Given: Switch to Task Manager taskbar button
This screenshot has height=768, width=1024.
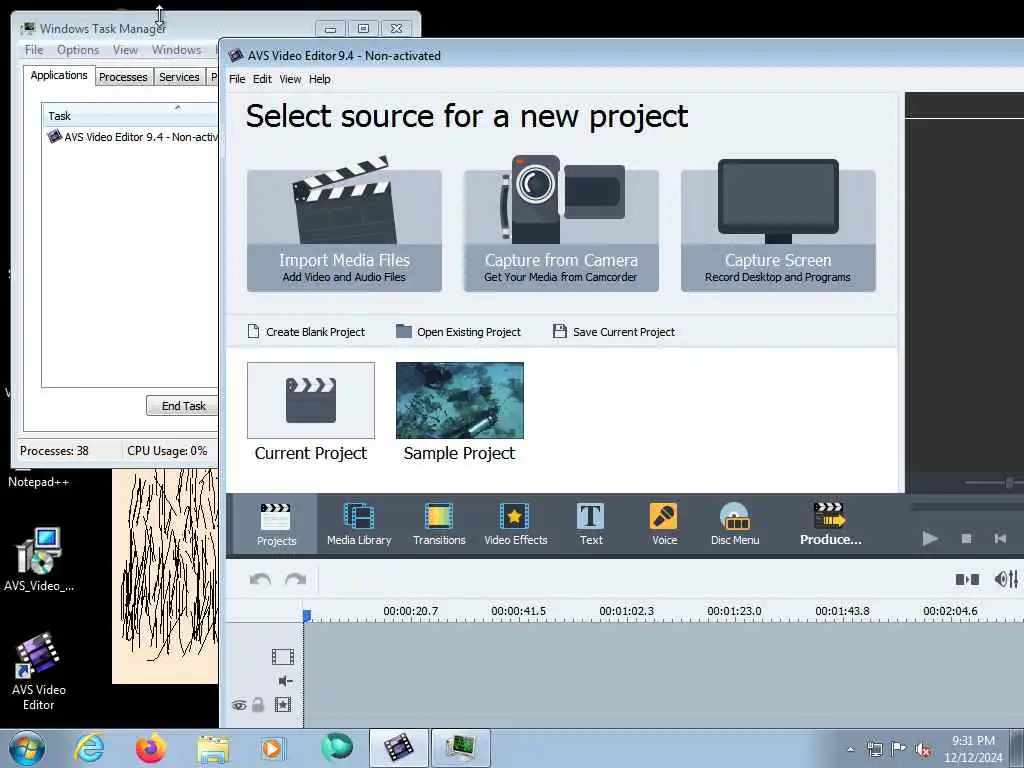Looking at the screenshot, I should coord(460,748).
